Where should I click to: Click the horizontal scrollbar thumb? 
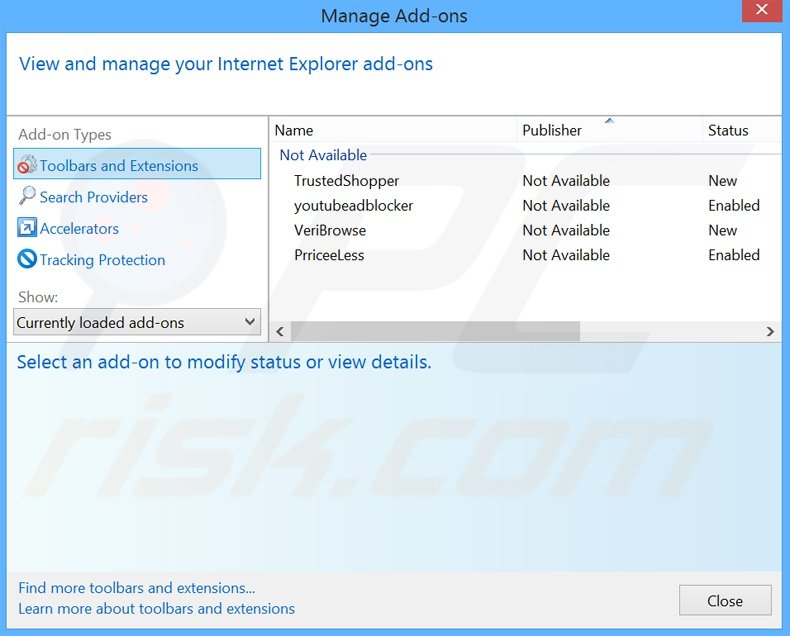pos(434,331)
